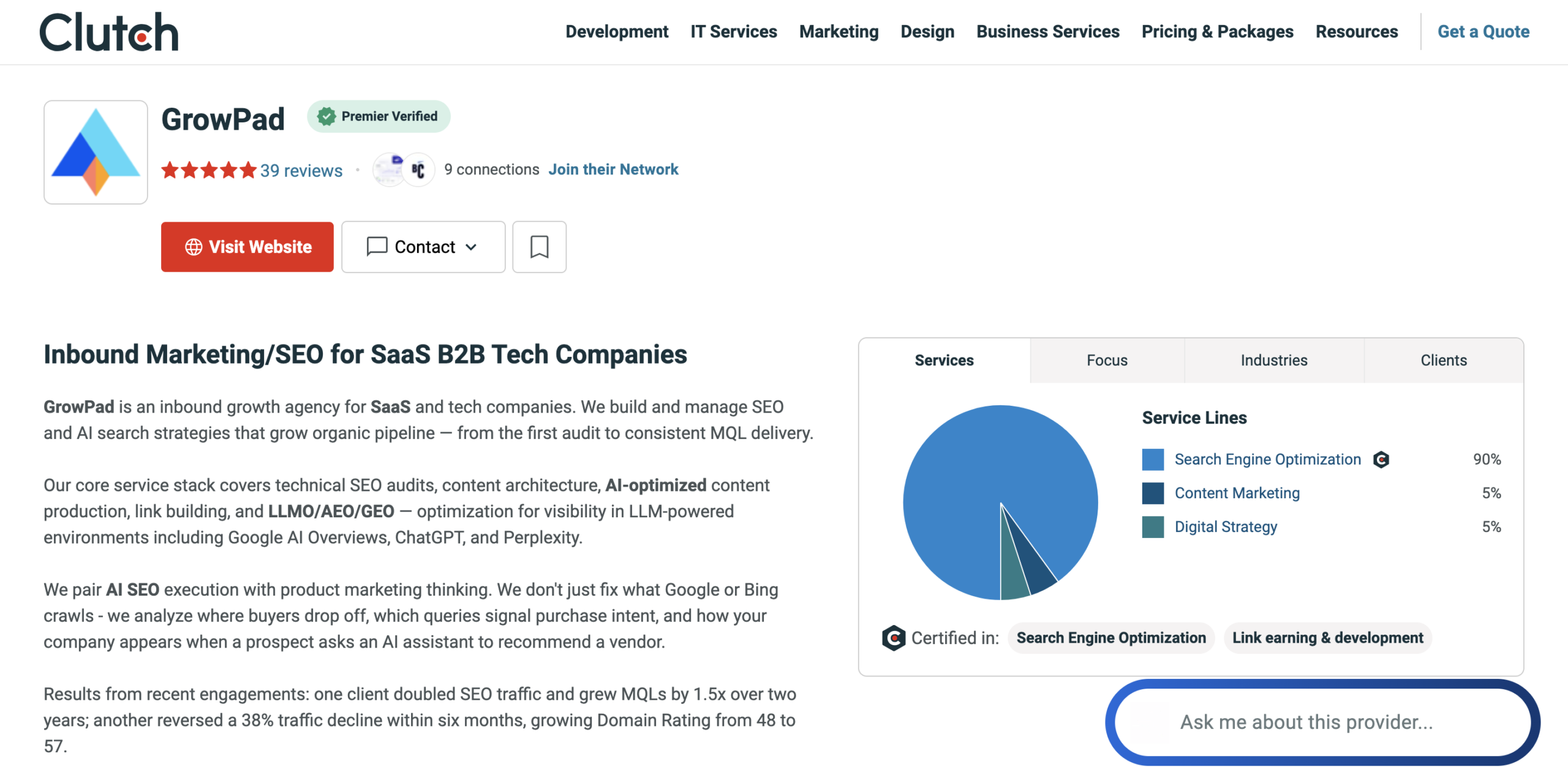Switch to the Focus tab
1568x767 pixels.
point(1107,361)
